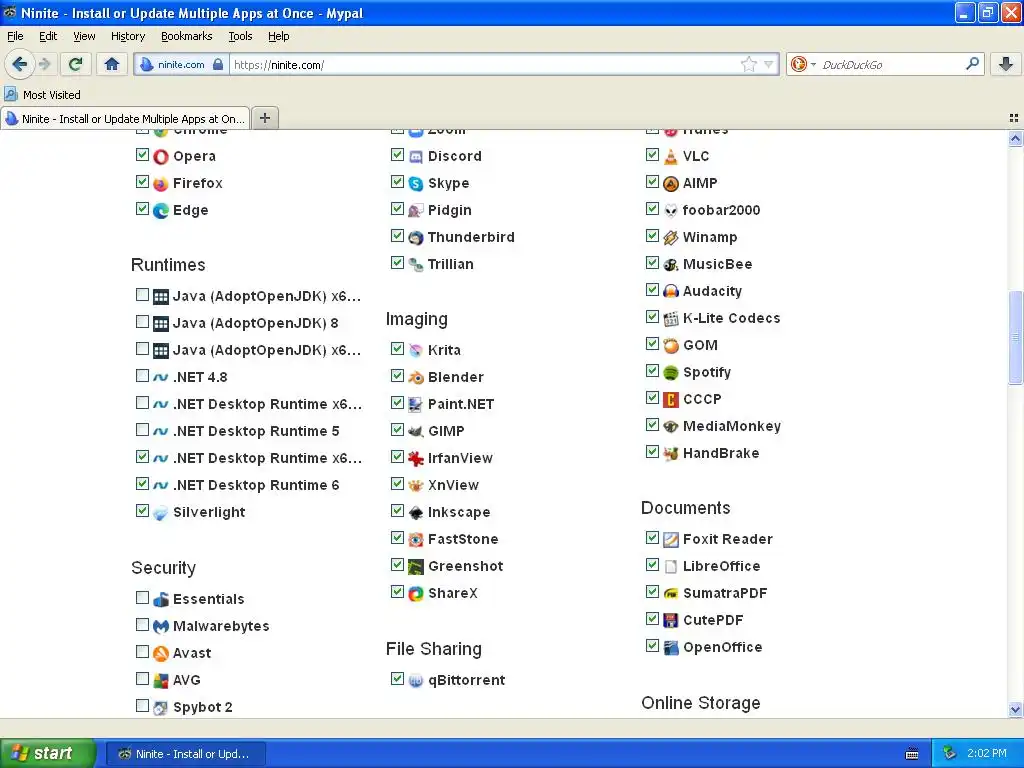The width and height of the screenshot is (1024, 768).
Task: Click the vertical scrollbar thumb
Action: tap(1015, 336)
